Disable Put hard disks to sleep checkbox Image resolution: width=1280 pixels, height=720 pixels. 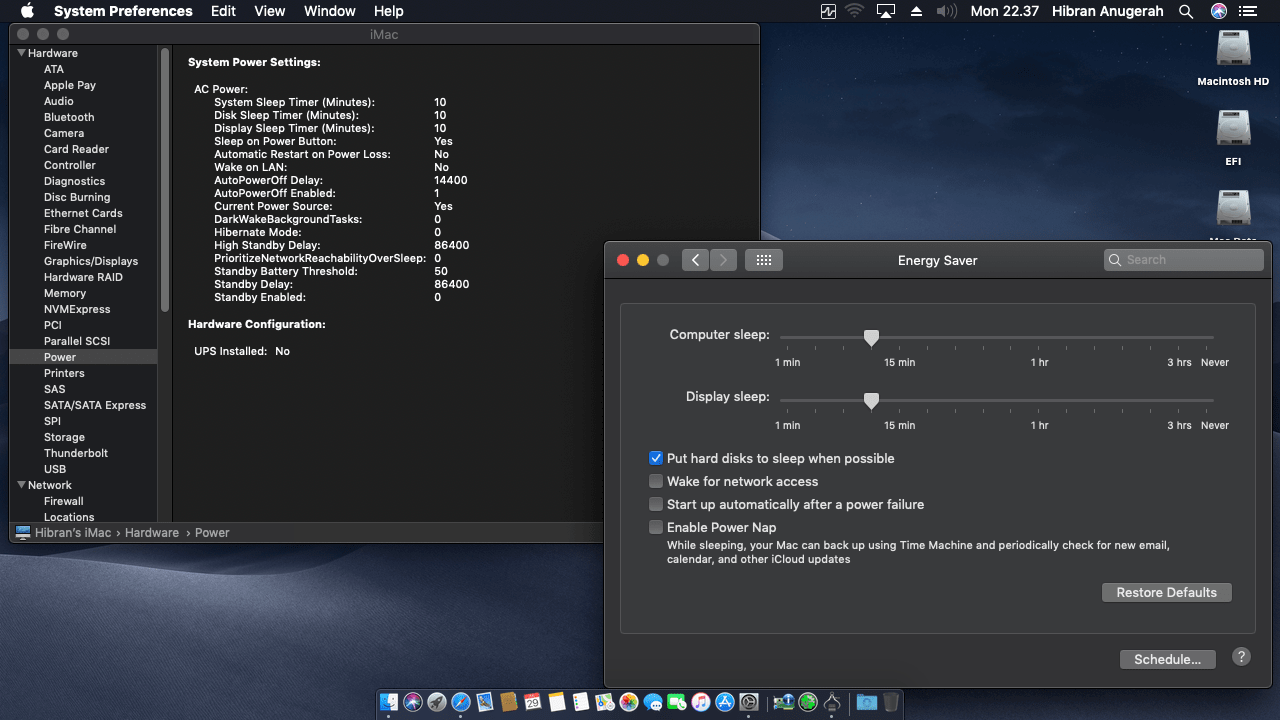[x=656, y=458]
